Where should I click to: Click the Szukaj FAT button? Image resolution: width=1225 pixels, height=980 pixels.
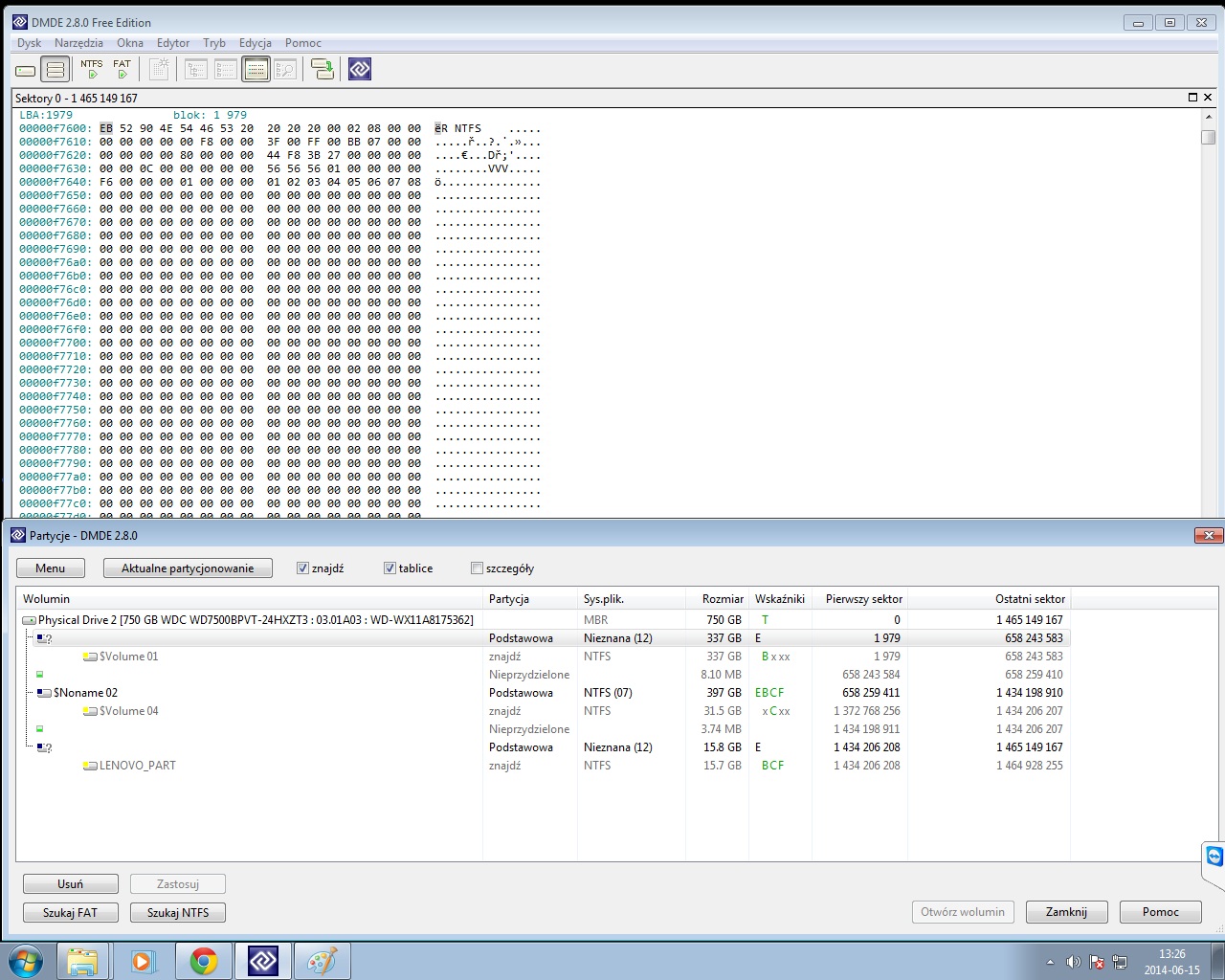pyautogui.click(x=70, y=913)
